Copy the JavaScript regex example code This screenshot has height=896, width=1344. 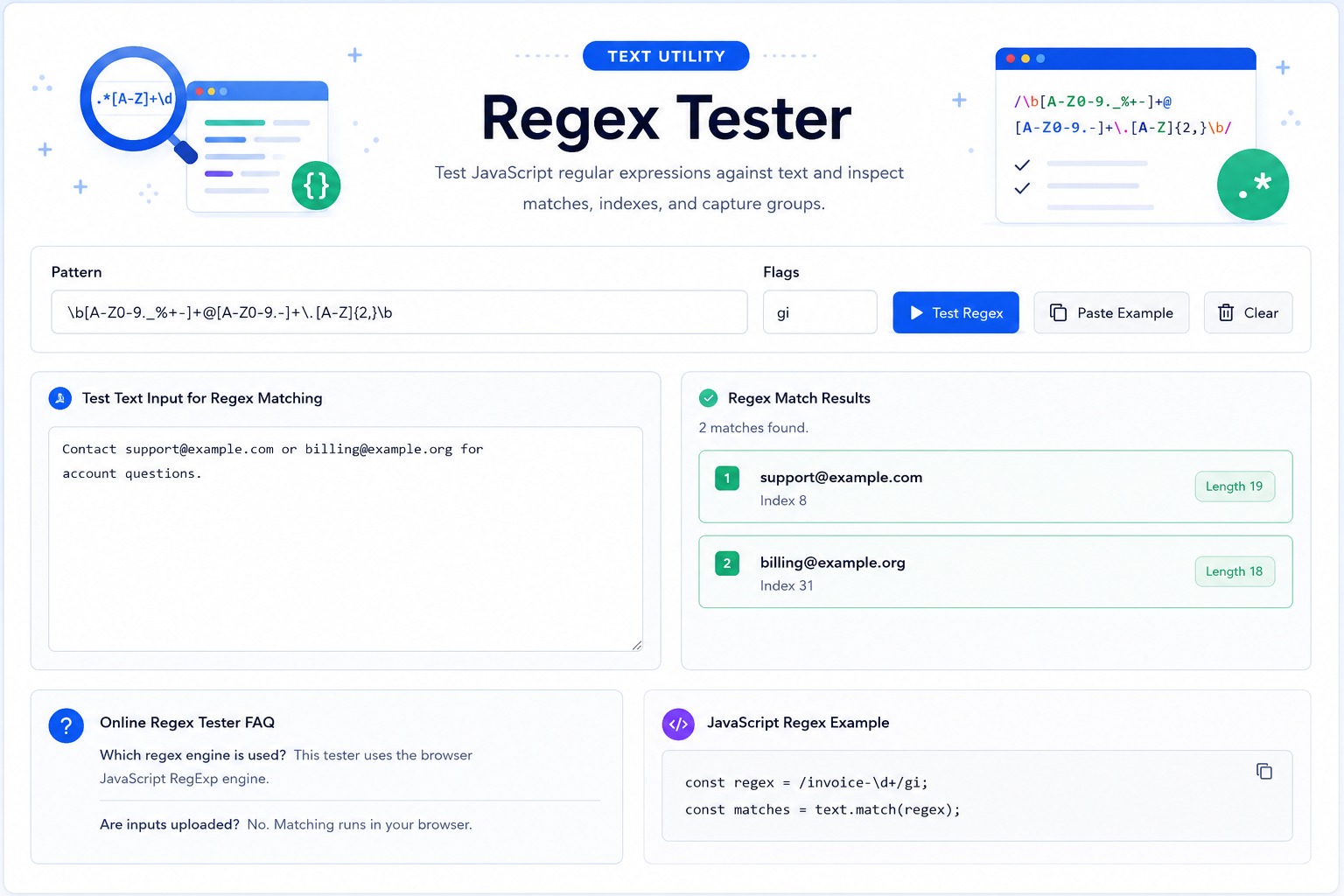point(1264,771)
